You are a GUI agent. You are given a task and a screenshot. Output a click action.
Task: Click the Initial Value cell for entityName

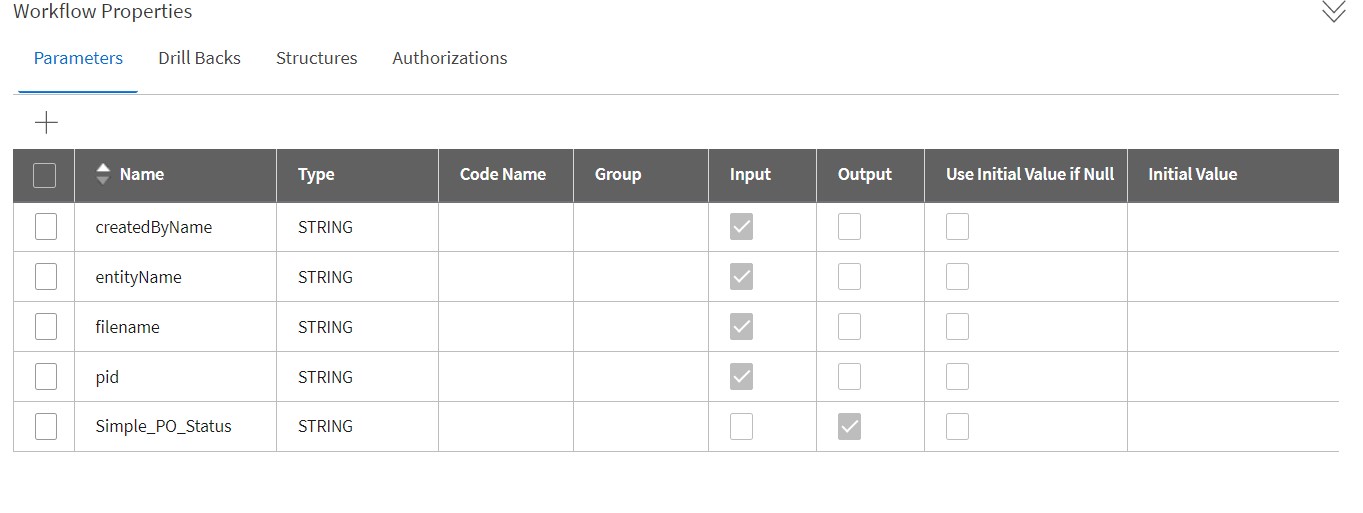point(1232,277)
